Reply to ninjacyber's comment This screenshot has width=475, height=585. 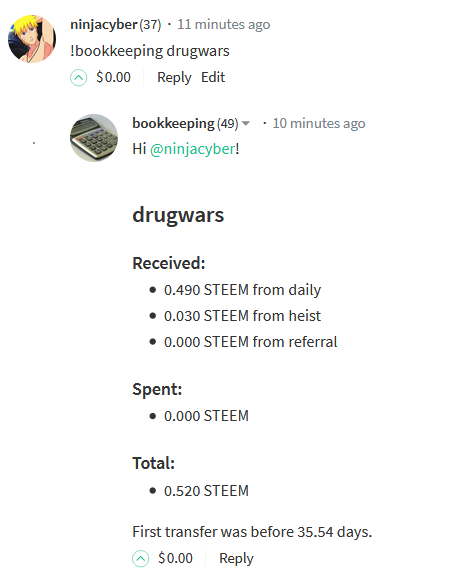174,78
